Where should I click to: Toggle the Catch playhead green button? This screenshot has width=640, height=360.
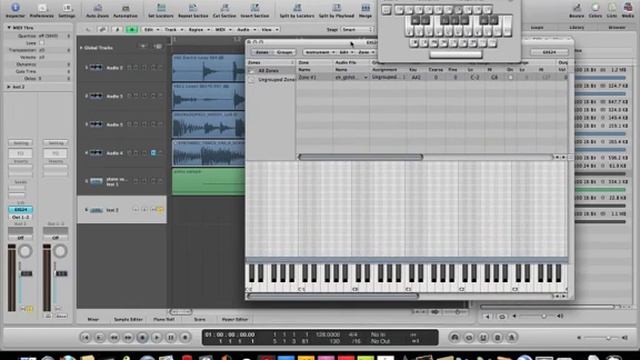click(132, 29)
